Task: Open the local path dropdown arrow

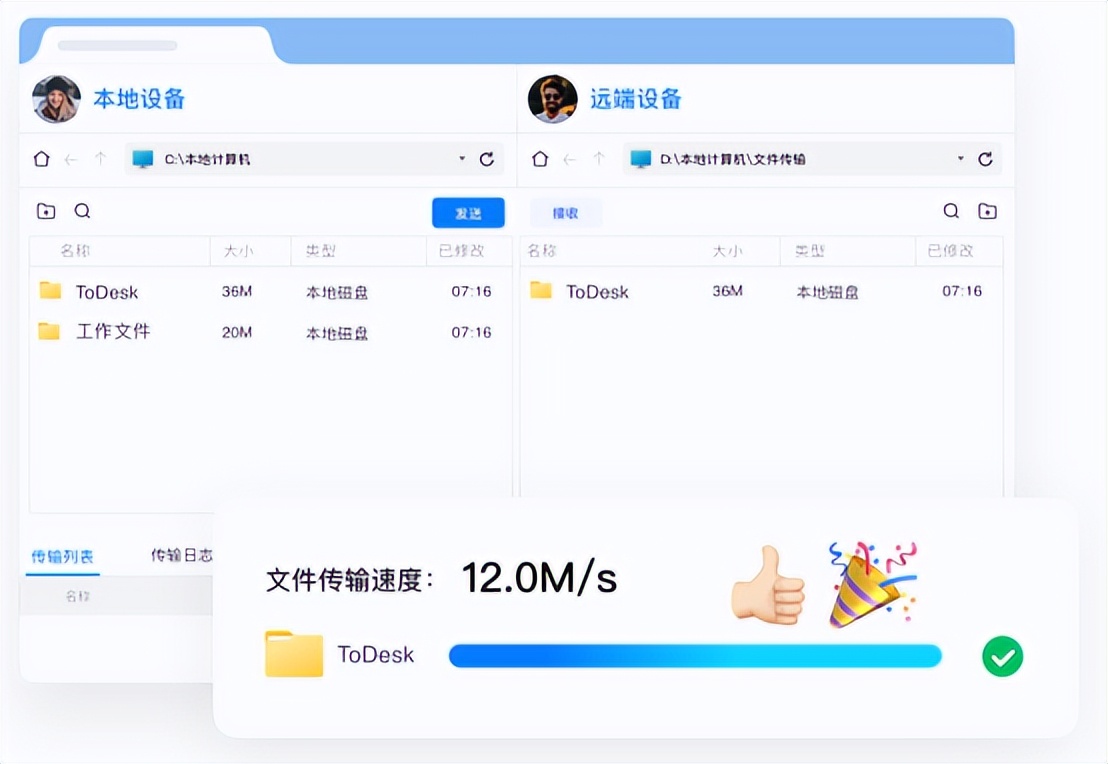Action: (460, 158)
